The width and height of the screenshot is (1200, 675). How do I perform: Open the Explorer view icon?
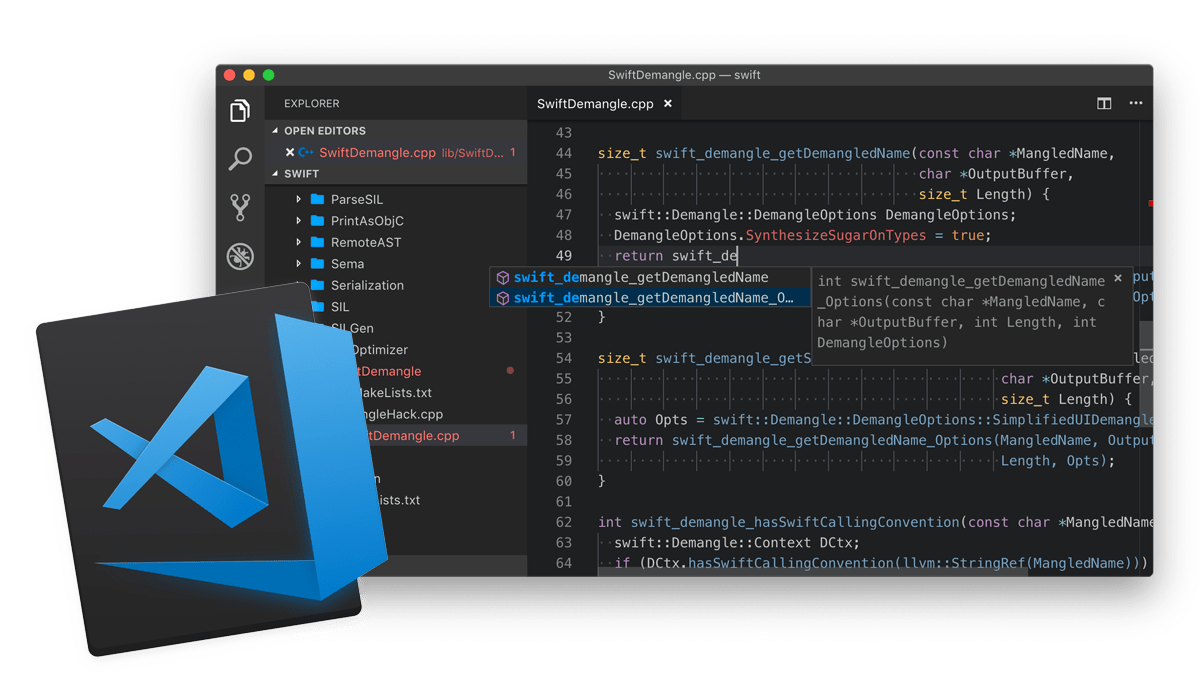[240, 111]
